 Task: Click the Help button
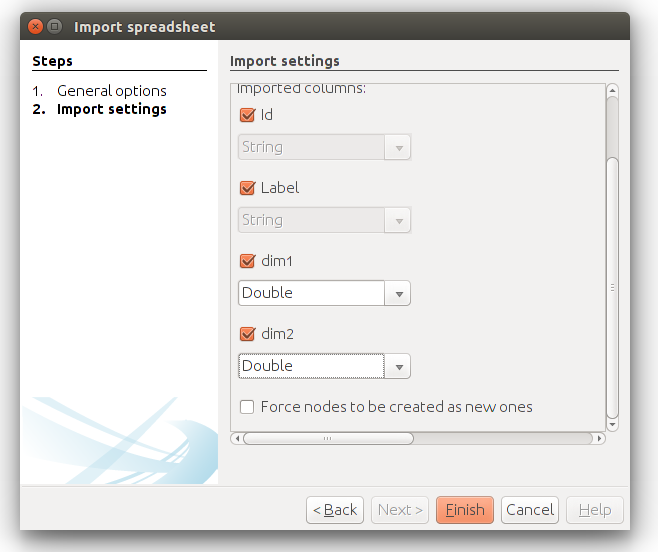click(x=595, y=510)
